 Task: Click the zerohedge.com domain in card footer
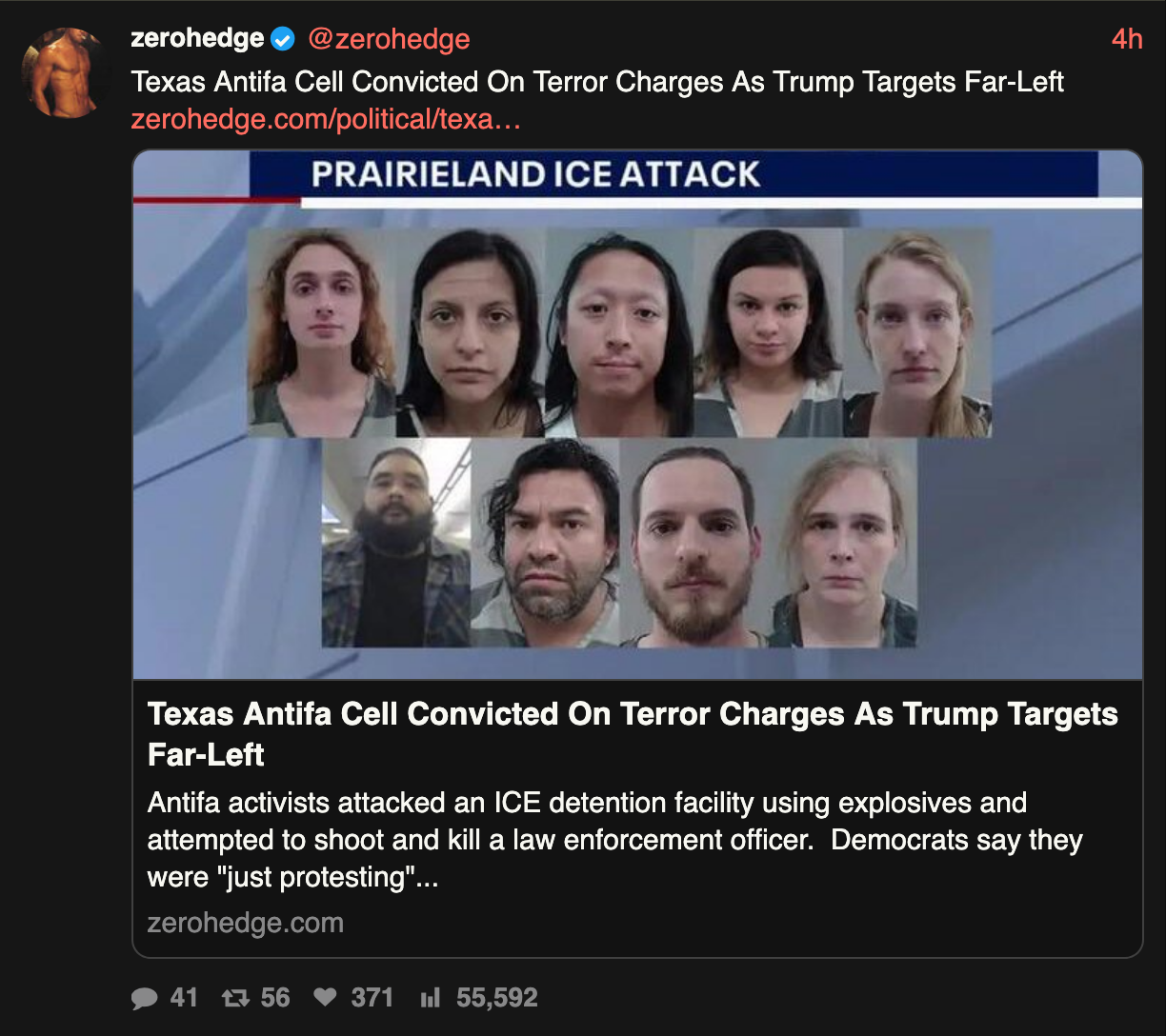tap(246, 923)
